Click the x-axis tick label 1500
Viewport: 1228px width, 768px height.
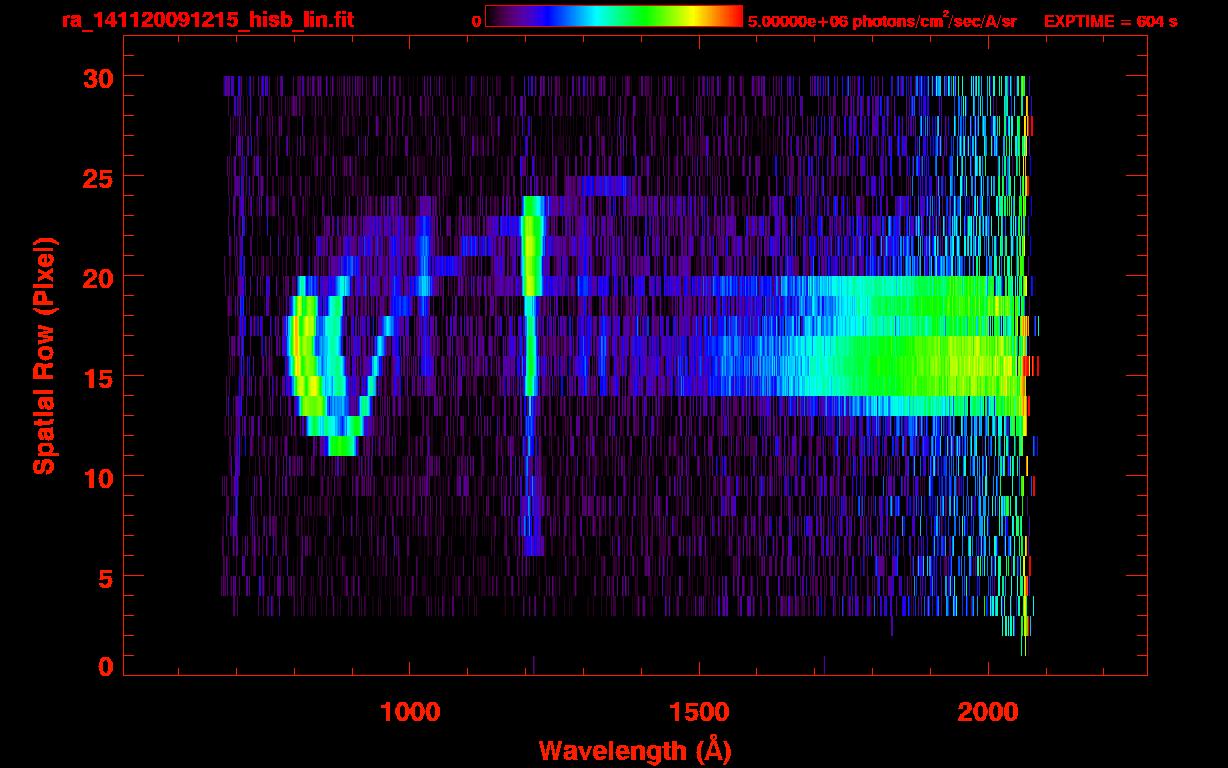699,712
